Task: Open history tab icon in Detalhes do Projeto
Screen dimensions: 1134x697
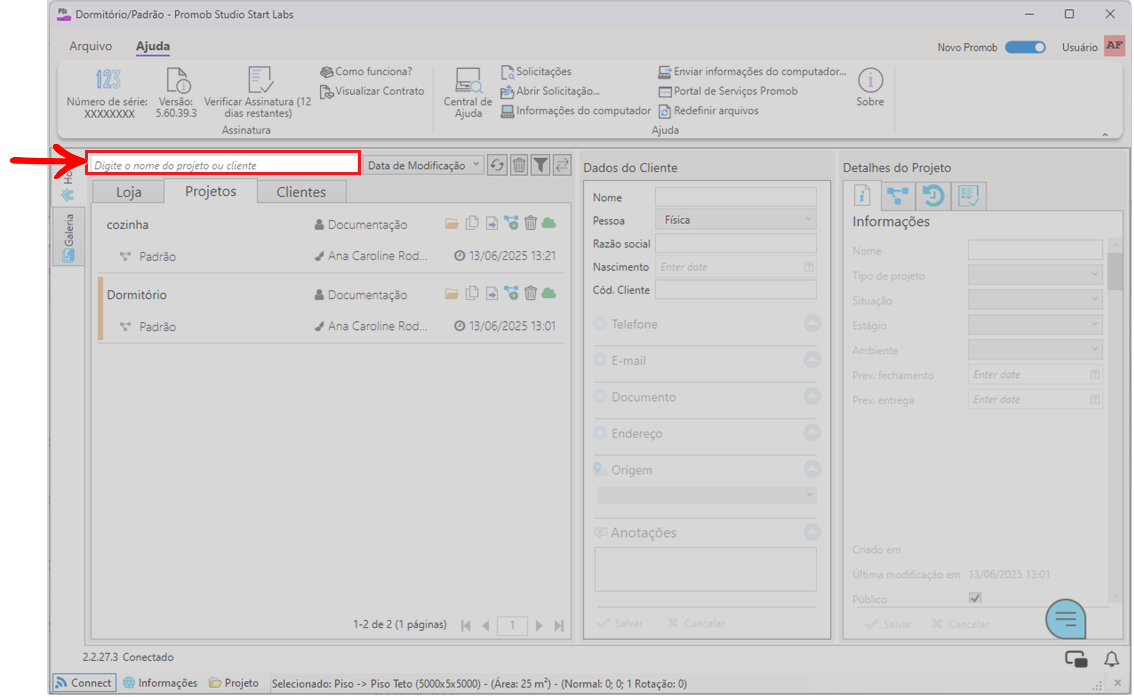Action: point(933,196)
